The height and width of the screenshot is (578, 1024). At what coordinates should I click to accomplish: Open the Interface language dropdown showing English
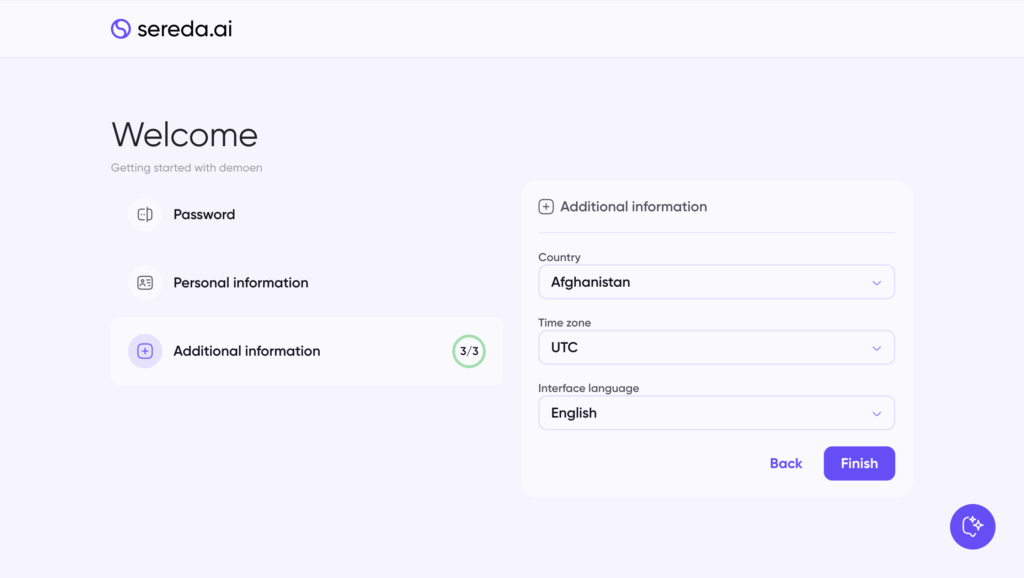coord(715,413)
